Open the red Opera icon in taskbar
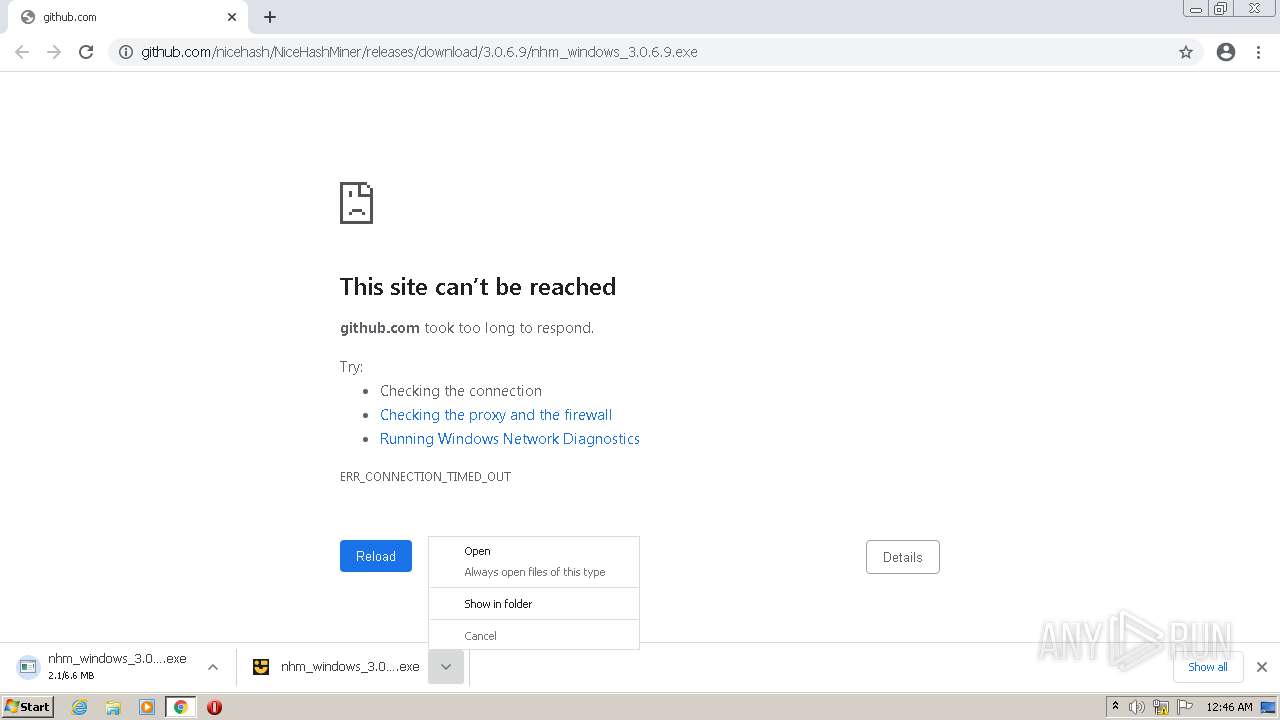Screen dimensions: 1280x720 pyautogui.click(x=214, y=707)
